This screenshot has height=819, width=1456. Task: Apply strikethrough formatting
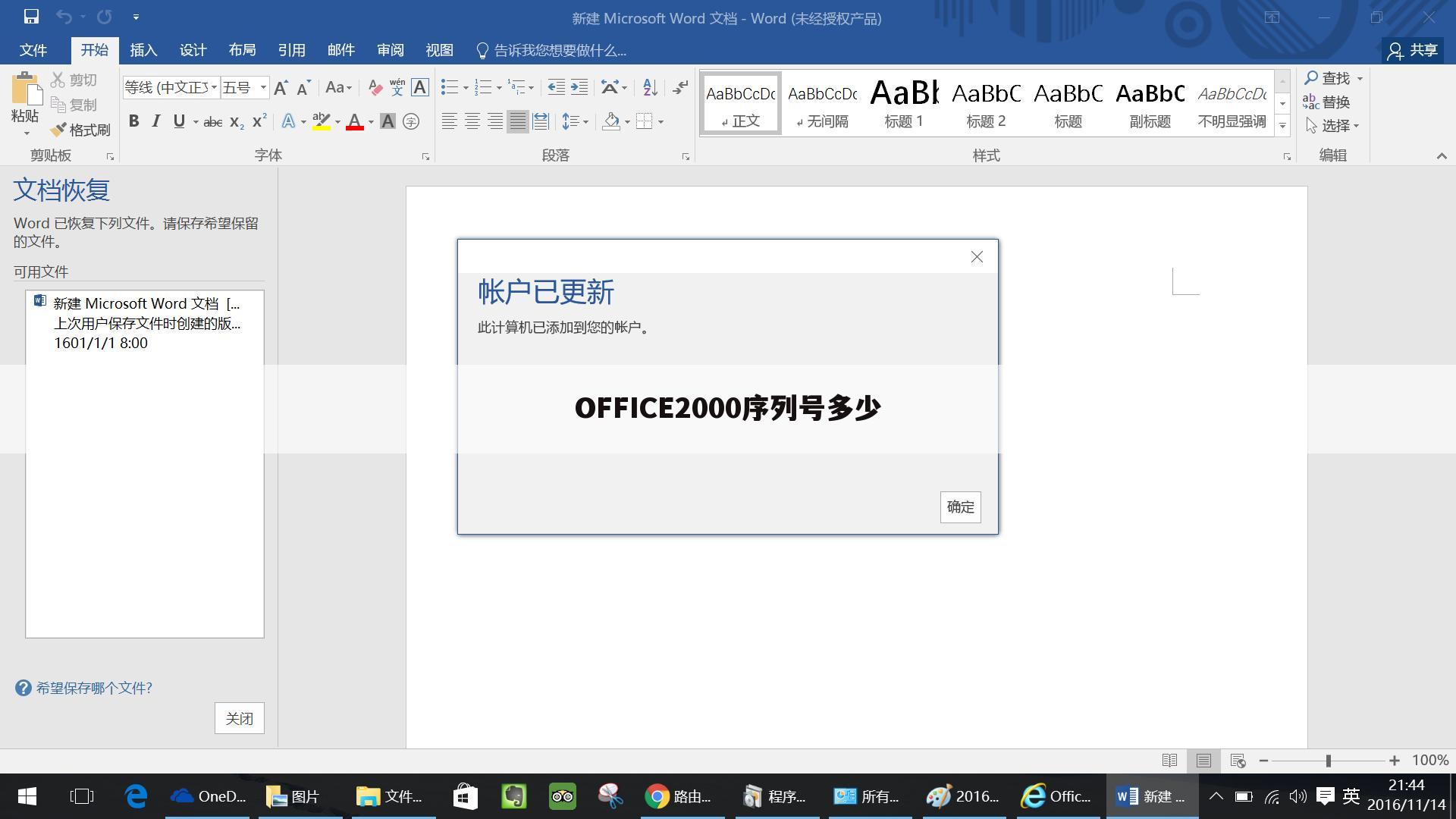(213, 121)
